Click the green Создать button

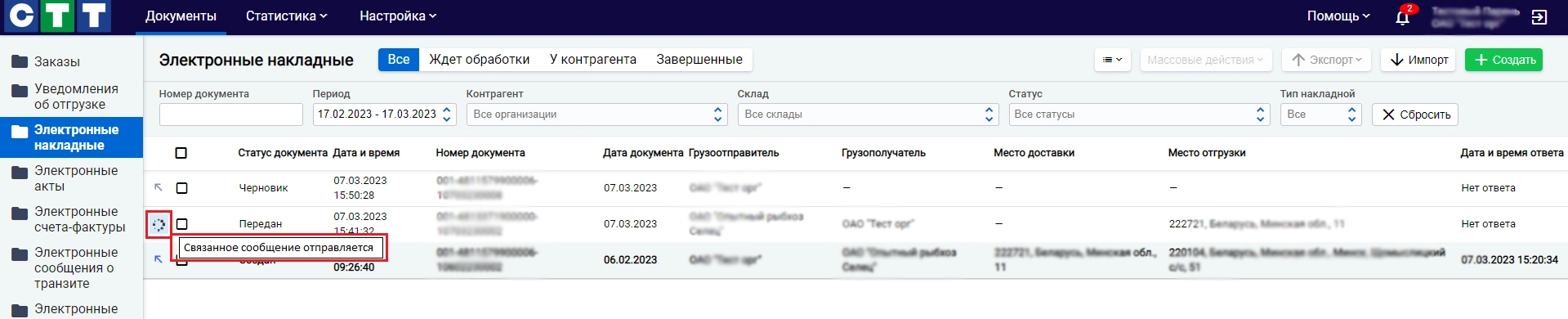1503,60
